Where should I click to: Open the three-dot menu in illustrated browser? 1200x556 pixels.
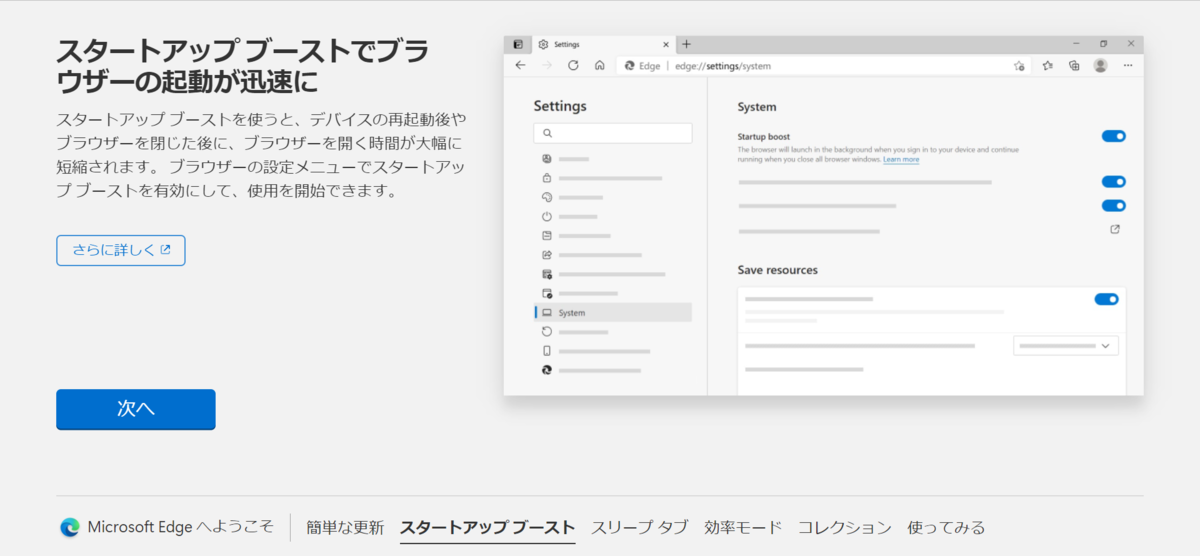pyautogui.click(x=1128, y=65)
